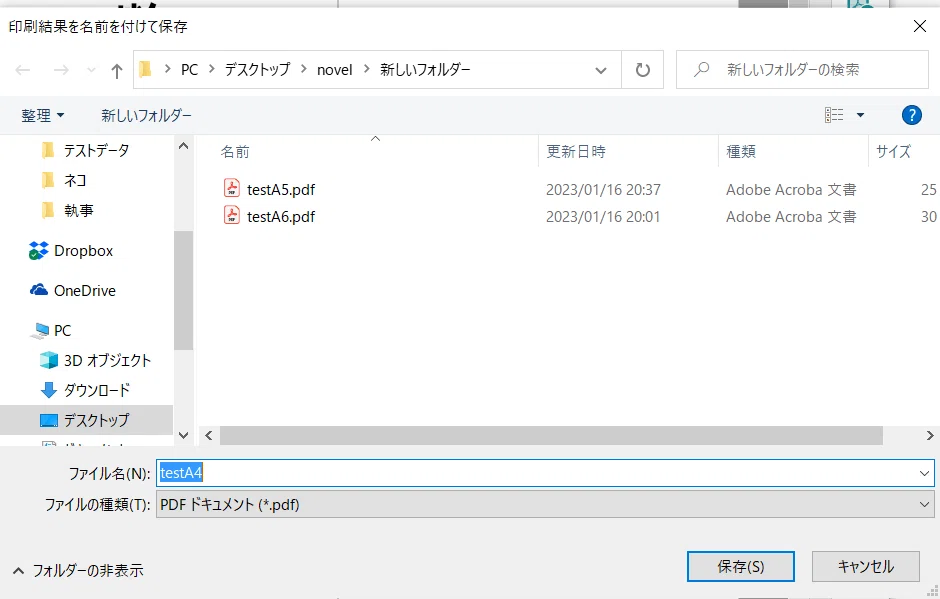Expand chevron after novel in breadcrumb

(367, 70)
